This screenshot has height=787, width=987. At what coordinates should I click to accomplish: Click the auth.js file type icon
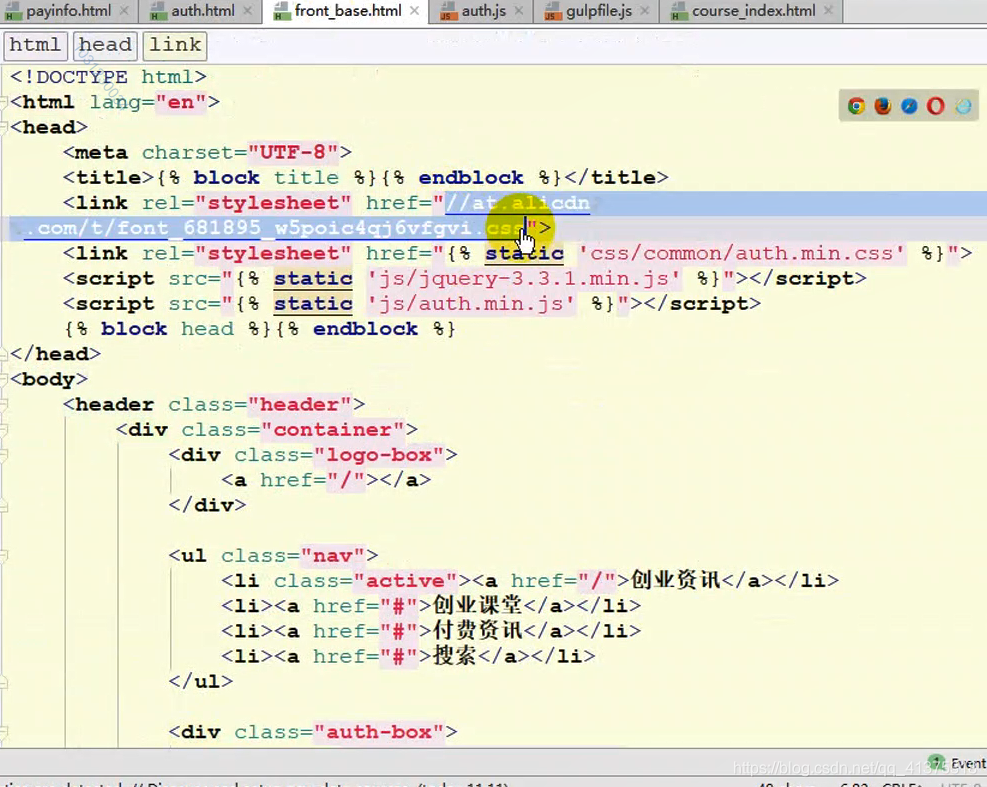click(448, 11)
